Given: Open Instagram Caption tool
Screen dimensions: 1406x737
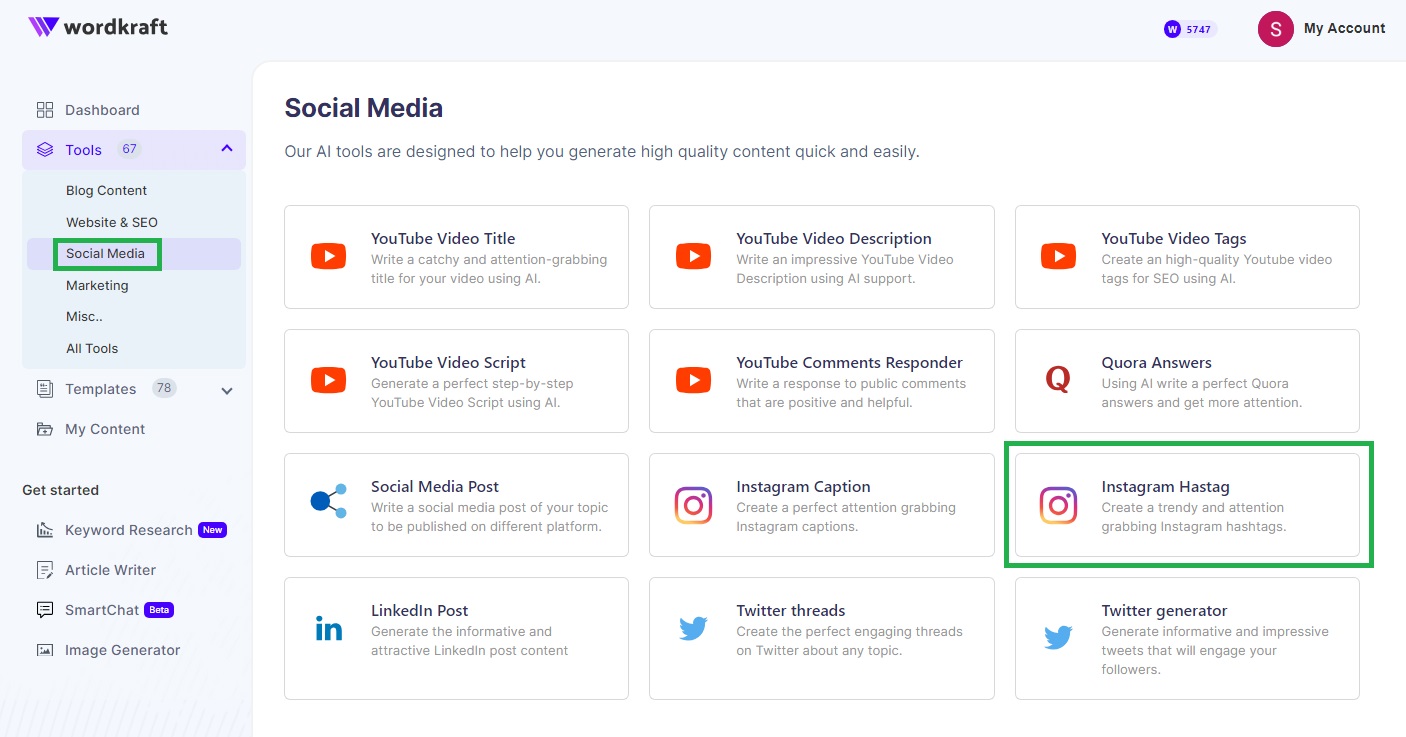Looking at the screenshot, I should coord(822,505).
